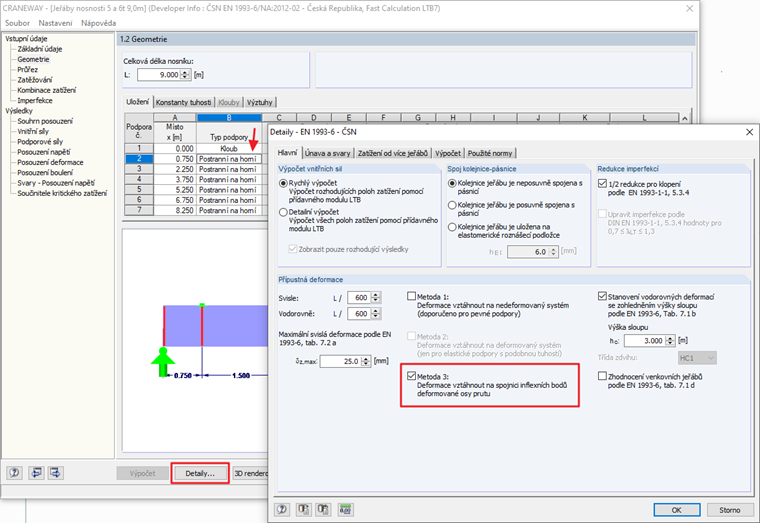Open the Výpočet tab in Detaily dialog
The image size is (760, 523).
tap(448, 153)
